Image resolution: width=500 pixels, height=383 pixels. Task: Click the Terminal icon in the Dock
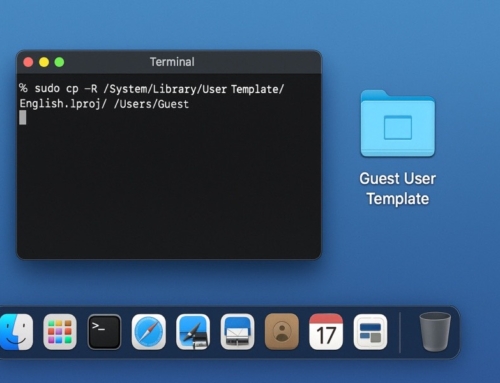(104, 332)
